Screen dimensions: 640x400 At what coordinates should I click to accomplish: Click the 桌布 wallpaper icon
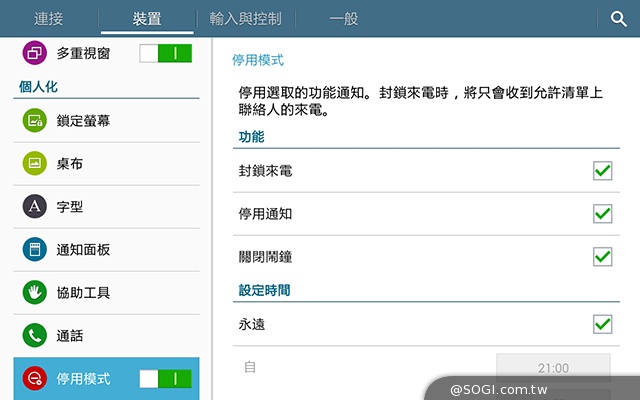tap(34, 163)
